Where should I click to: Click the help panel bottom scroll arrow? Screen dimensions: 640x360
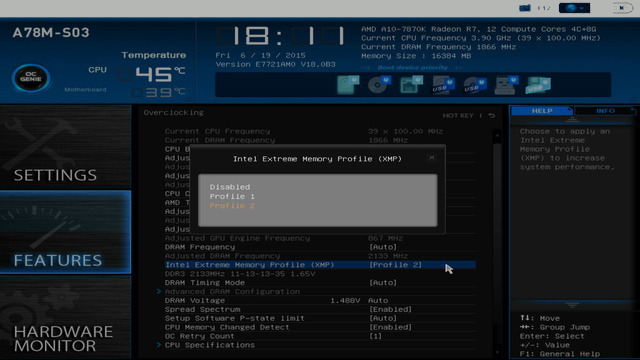(572, 305)
